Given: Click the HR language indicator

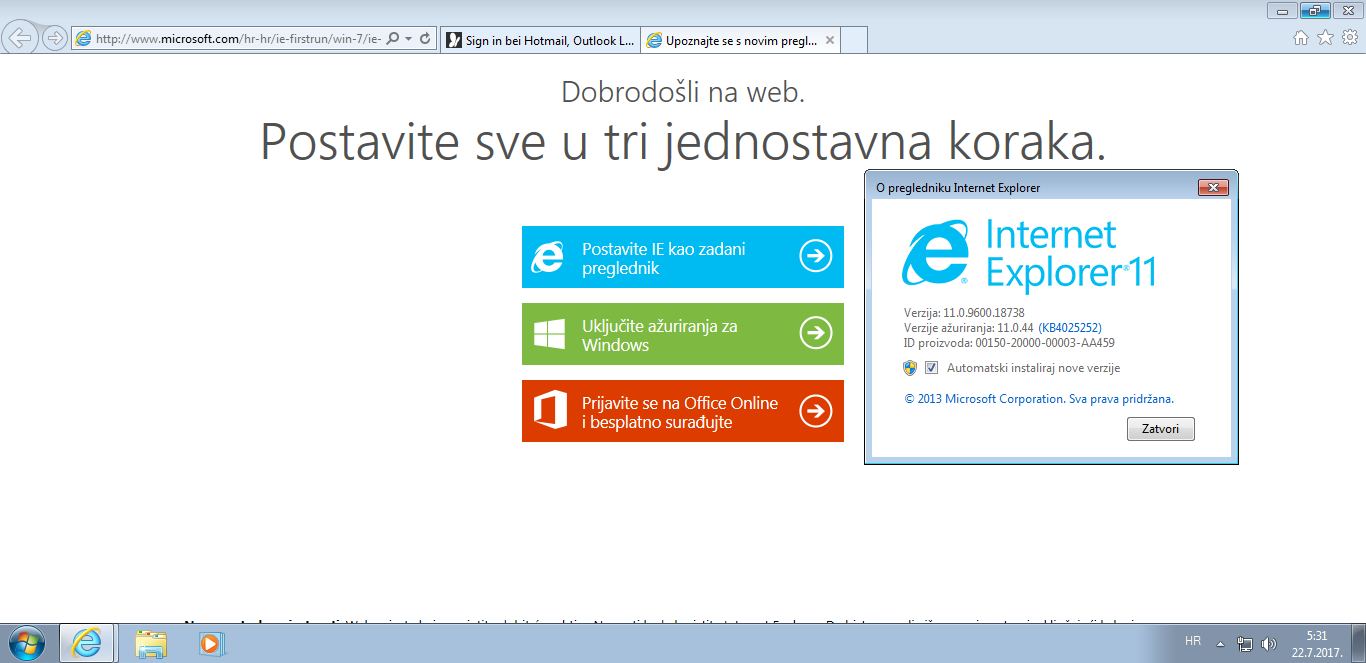Looking at the screenshot, I should [x=1192, y=641].
